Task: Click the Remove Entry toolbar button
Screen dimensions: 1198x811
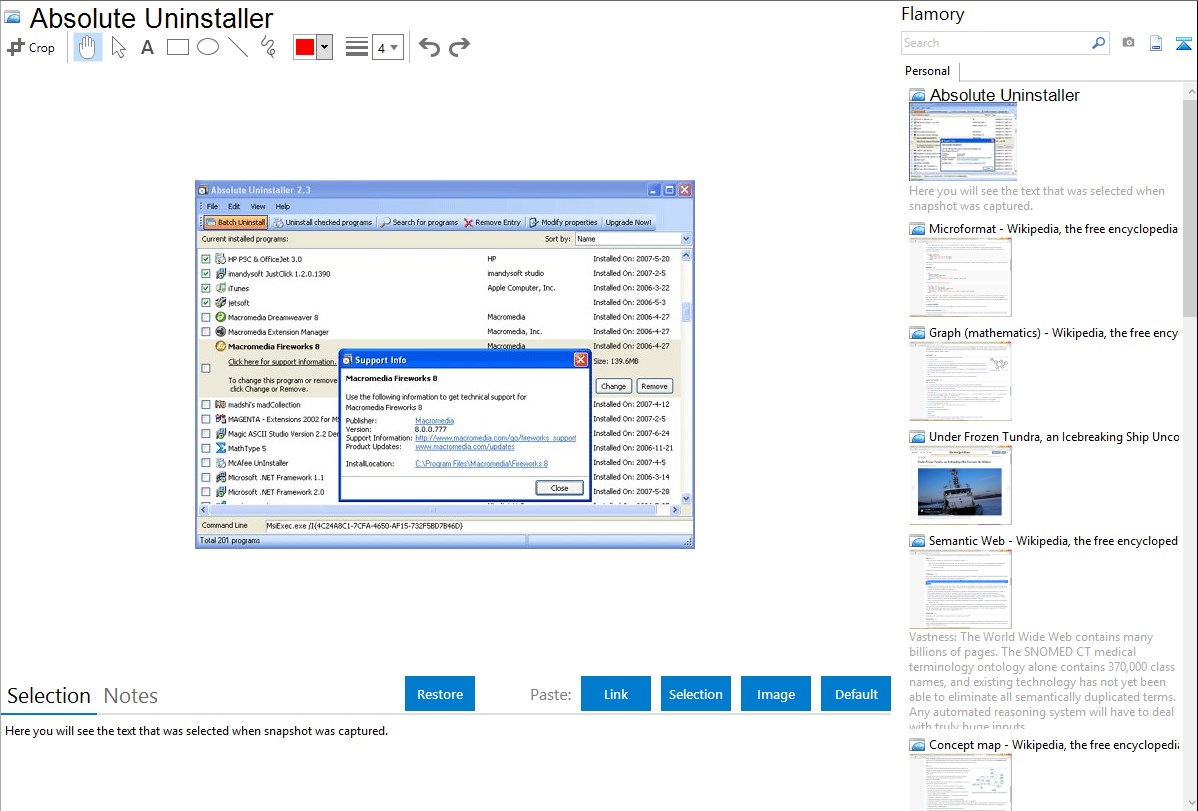Action: (x=492, y=222)
